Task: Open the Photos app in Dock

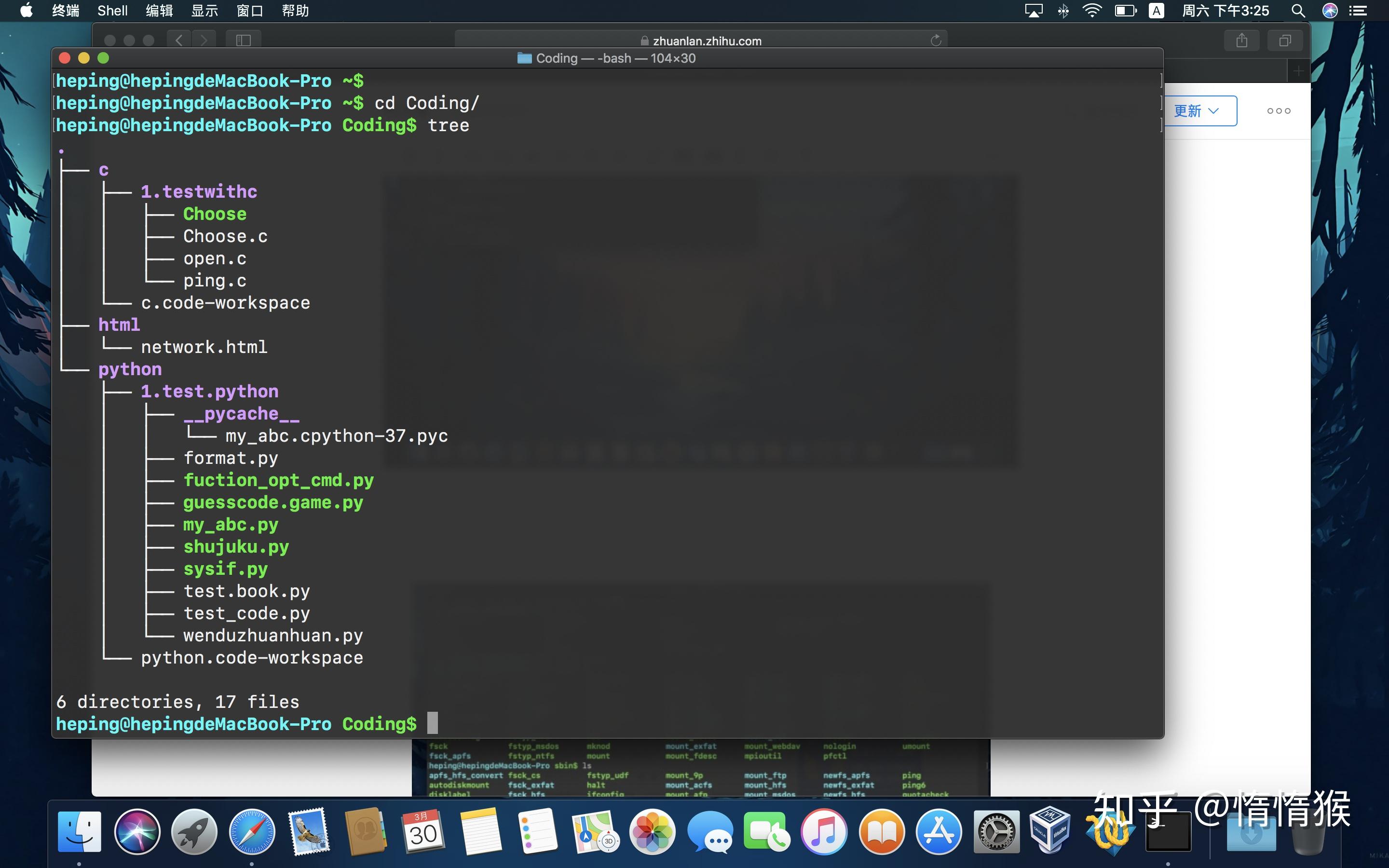Action: [x=652, y=831]
